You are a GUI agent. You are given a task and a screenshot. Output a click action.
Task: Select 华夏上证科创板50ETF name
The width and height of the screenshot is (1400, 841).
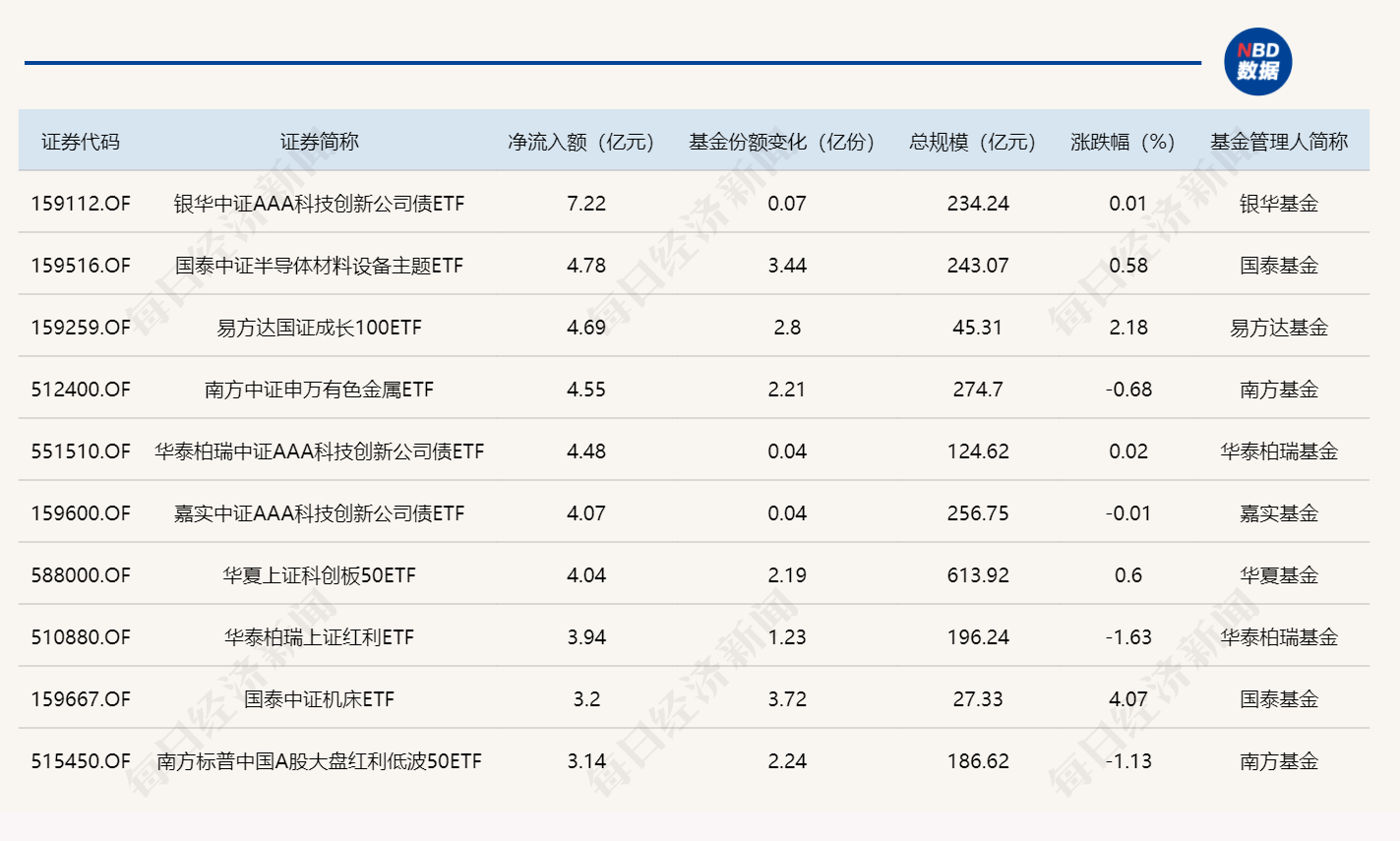(320, 575)
